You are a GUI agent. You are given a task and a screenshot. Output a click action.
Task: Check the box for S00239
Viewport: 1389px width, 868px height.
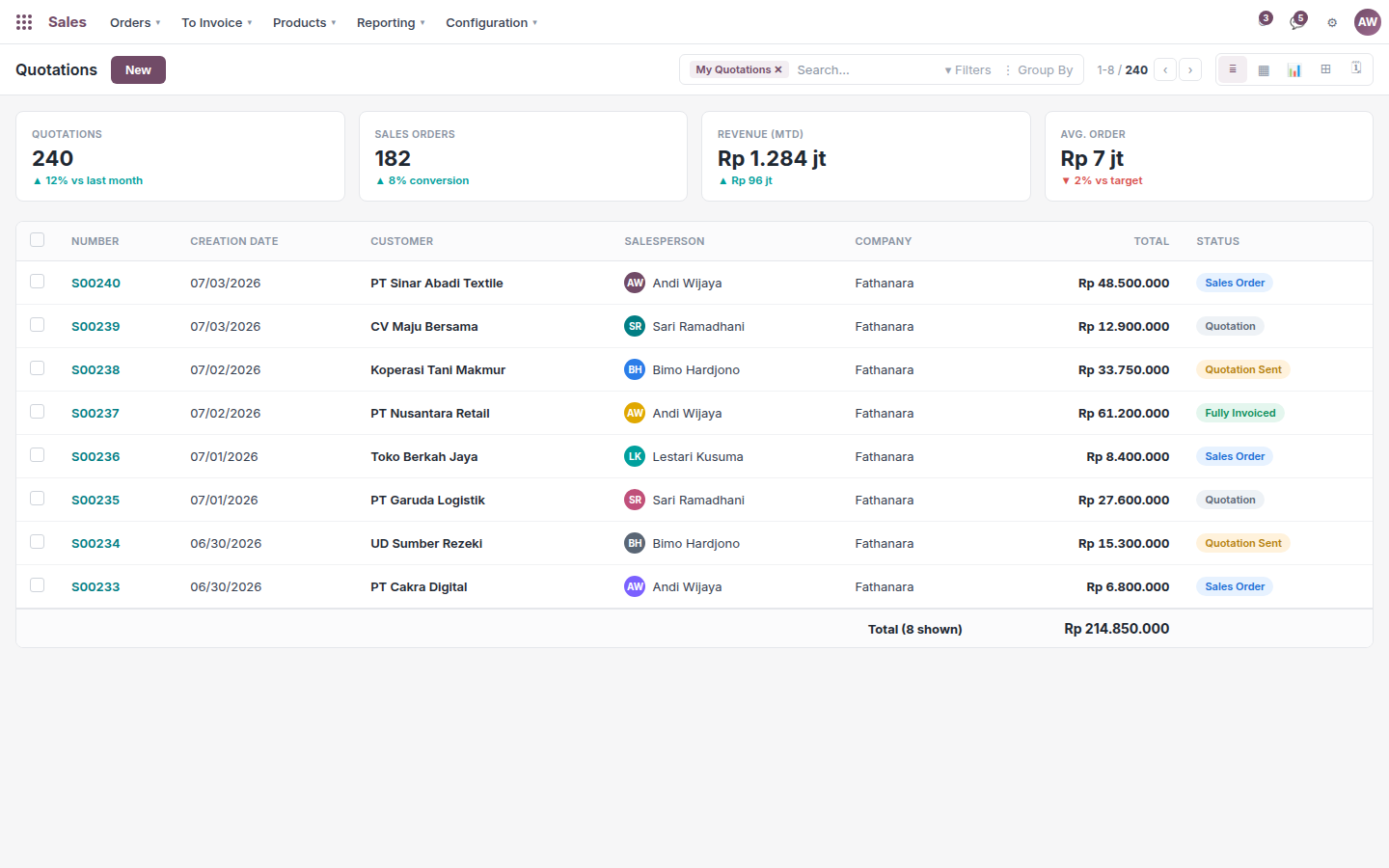click(x=38, y=325)
